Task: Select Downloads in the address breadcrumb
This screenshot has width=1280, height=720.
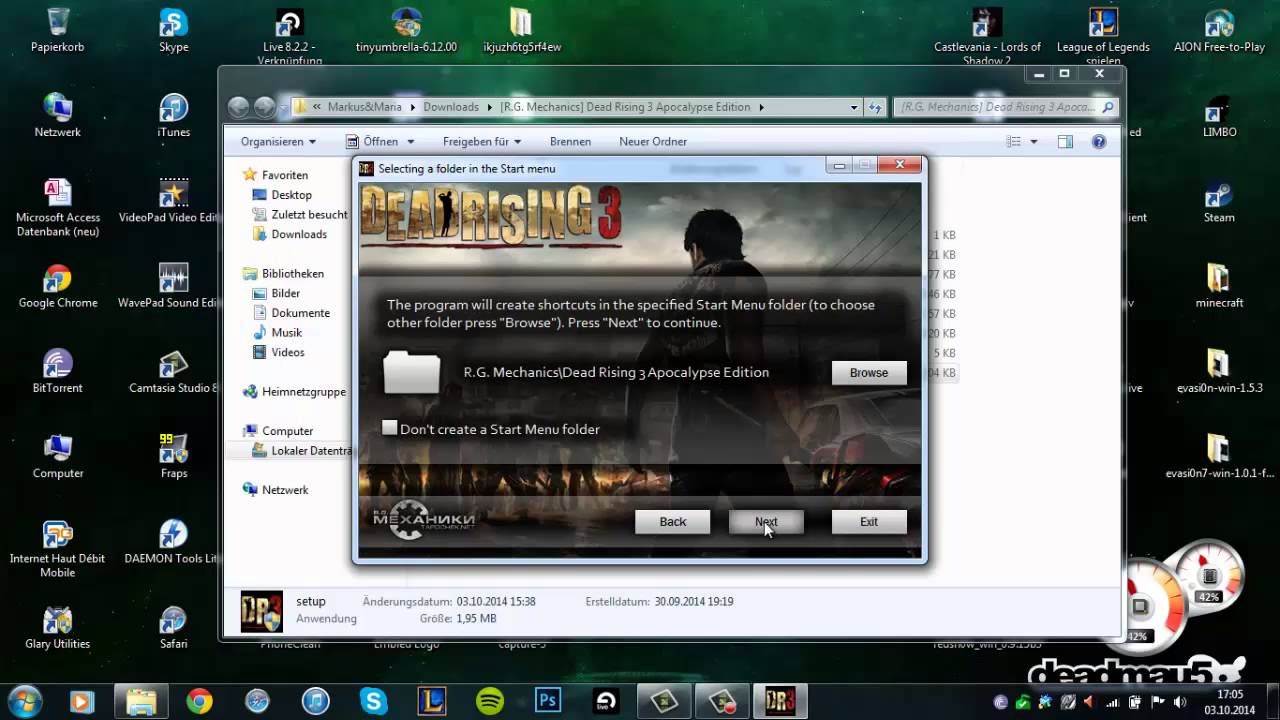Action: click(451, 107)
